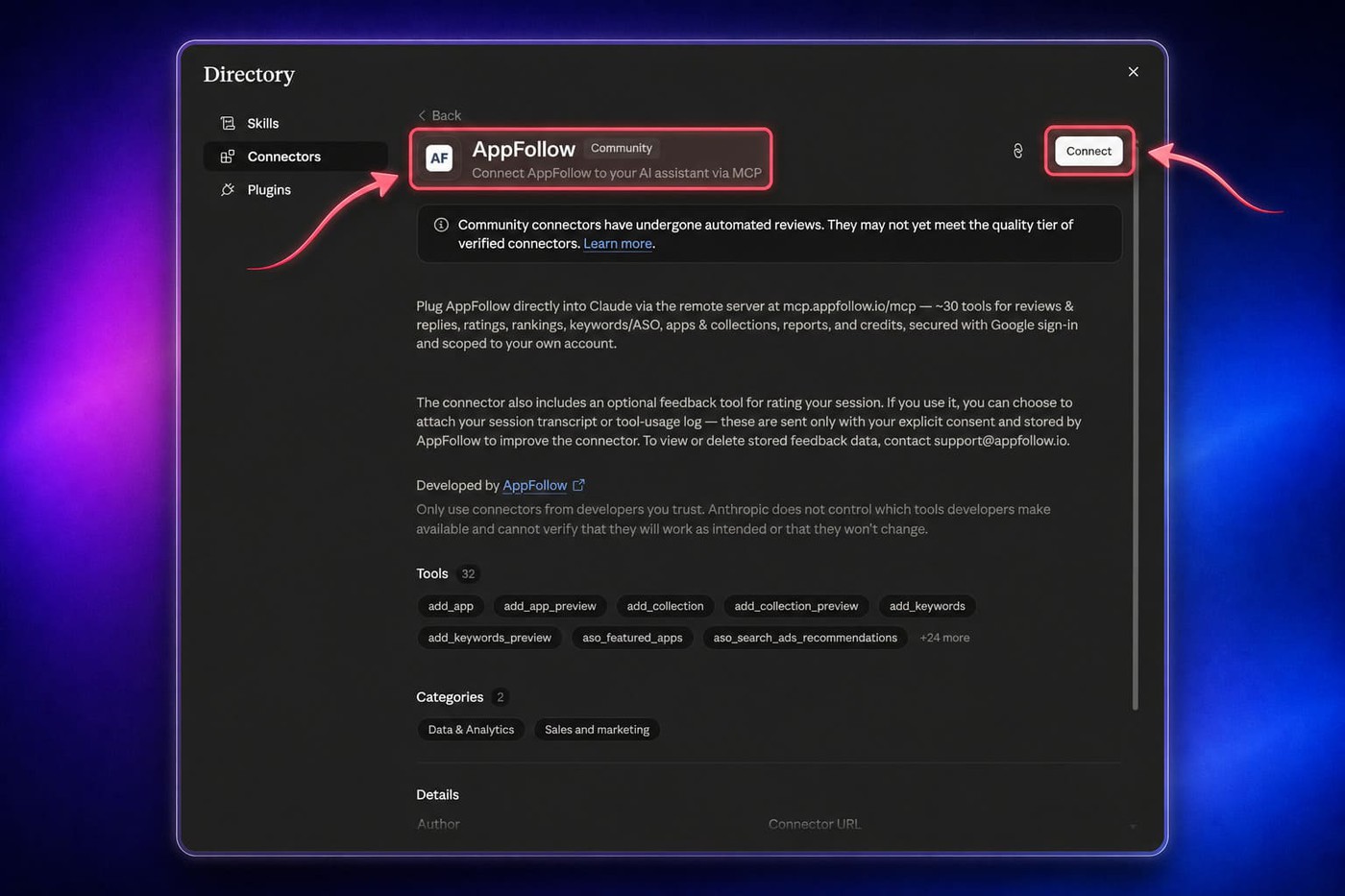Viewport: 1345px width, 896px height.
Task: Click the Tools count badge 32
Action: tap(468, 574)
